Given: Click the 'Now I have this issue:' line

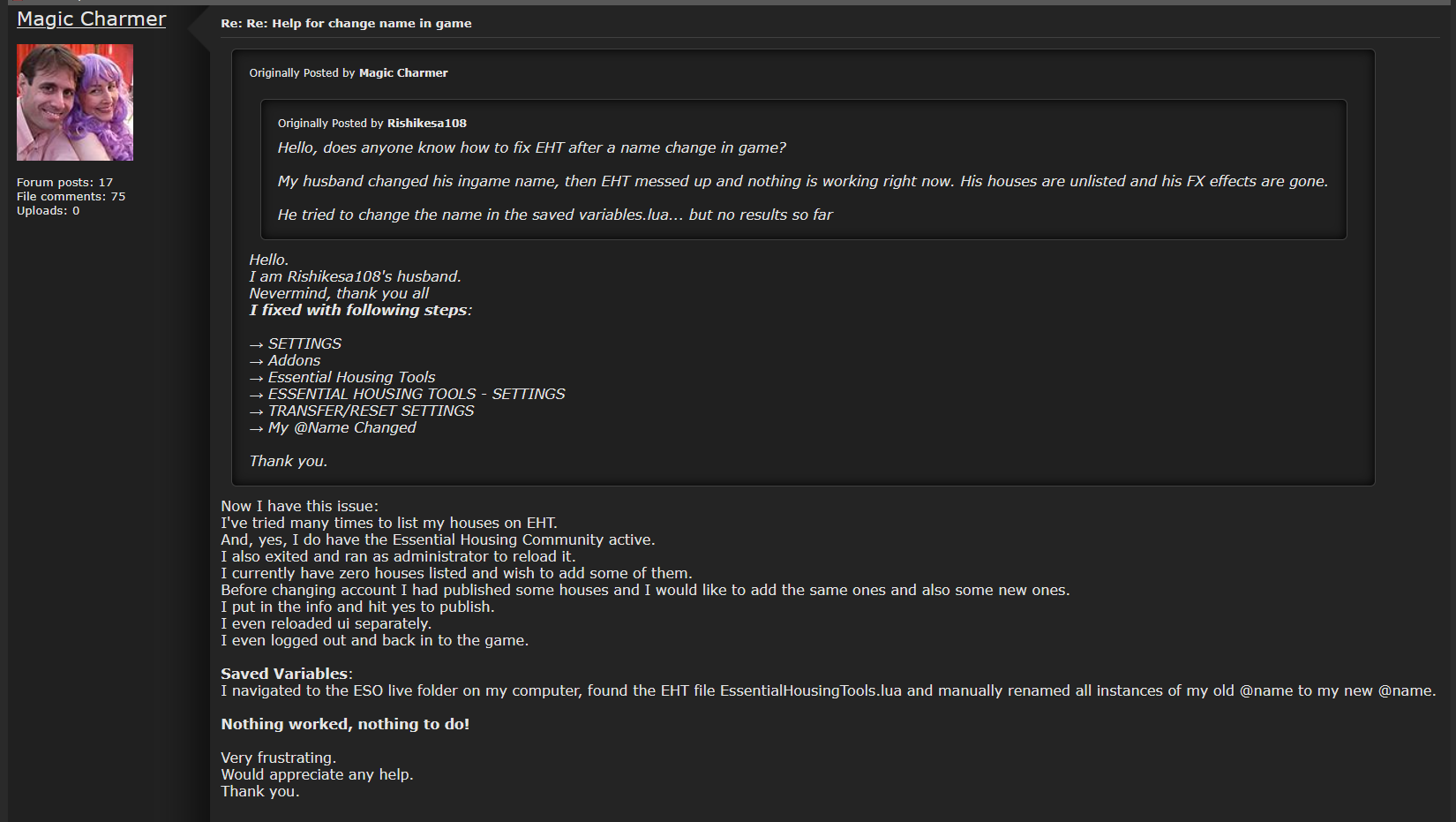Looking at the screenshot, I should point(299,506).
